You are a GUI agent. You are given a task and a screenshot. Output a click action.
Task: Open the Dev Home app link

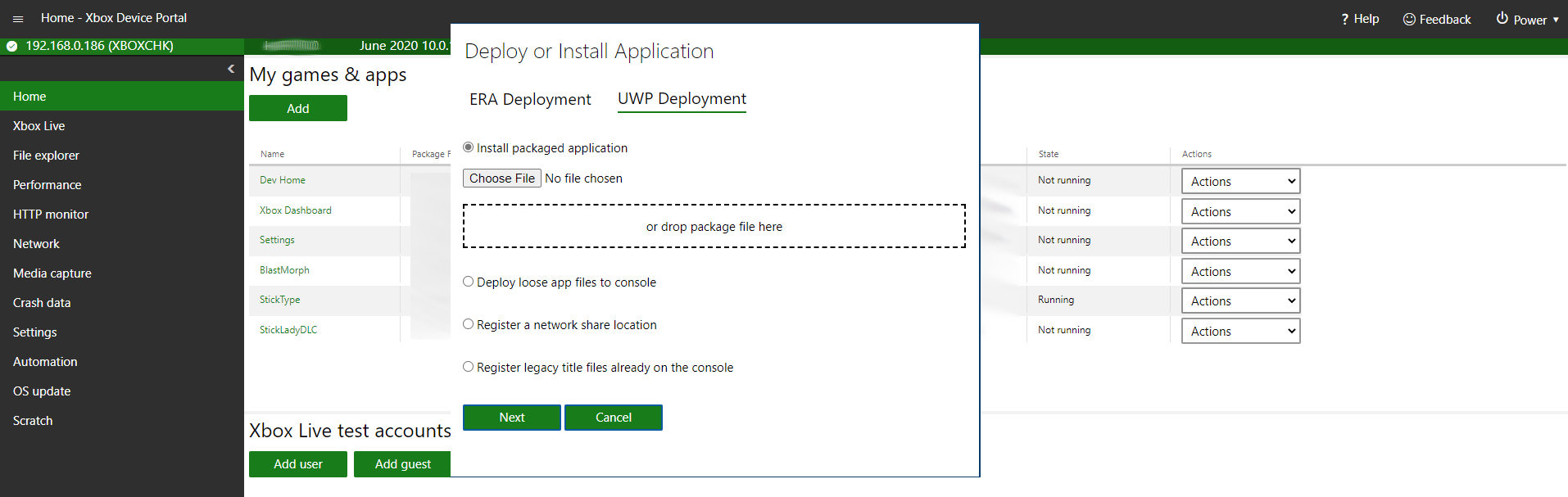(x=283, y=180)
